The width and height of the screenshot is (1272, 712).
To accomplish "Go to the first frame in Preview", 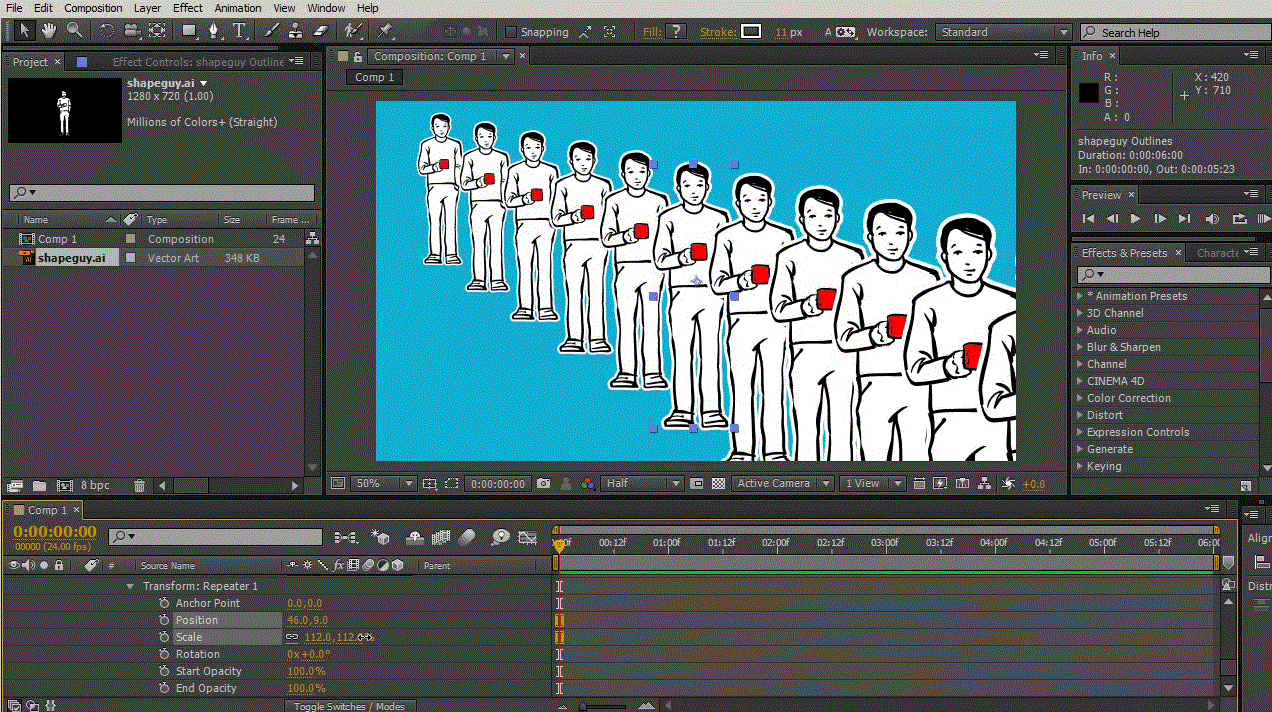I will pos(1089,218).
